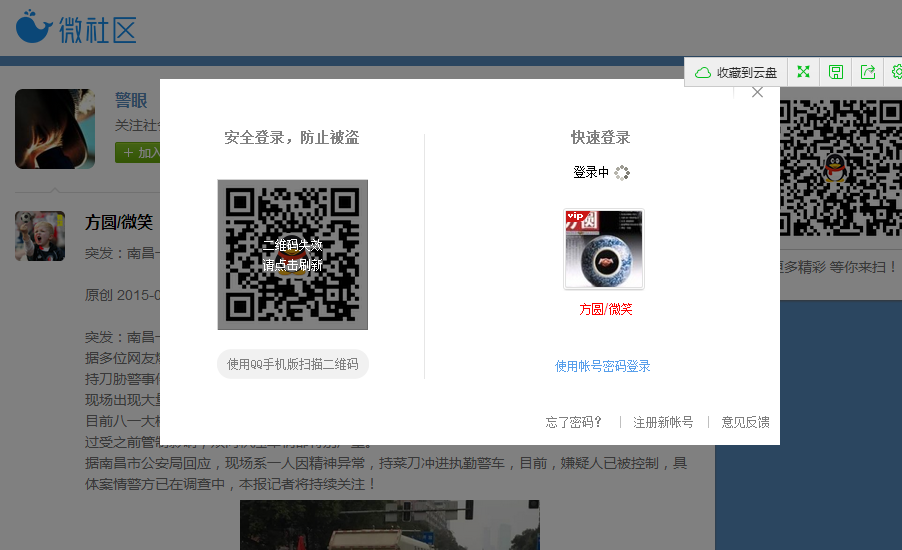Click the 登录中 loading status text

coord(591,172)
